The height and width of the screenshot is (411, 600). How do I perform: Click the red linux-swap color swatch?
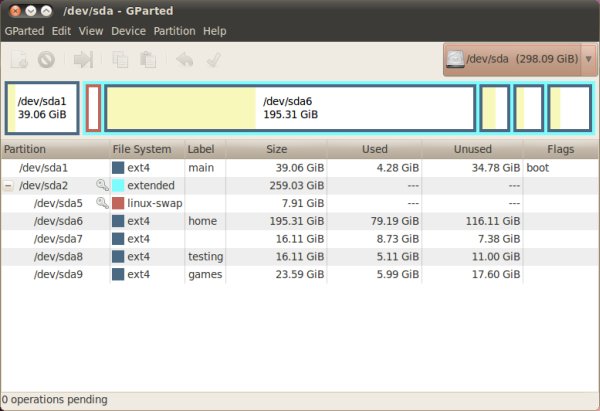click(x=118, y=203)
